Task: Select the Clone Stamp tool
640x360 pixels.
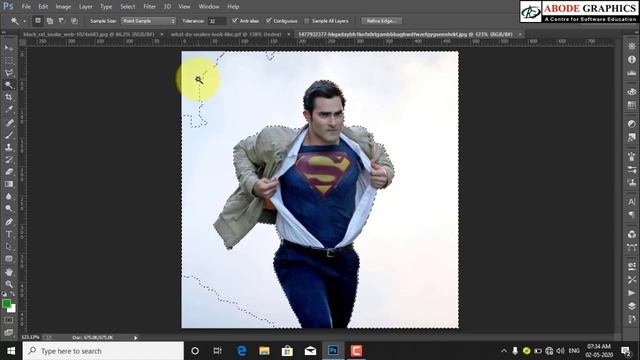Action: coord(9,147)
